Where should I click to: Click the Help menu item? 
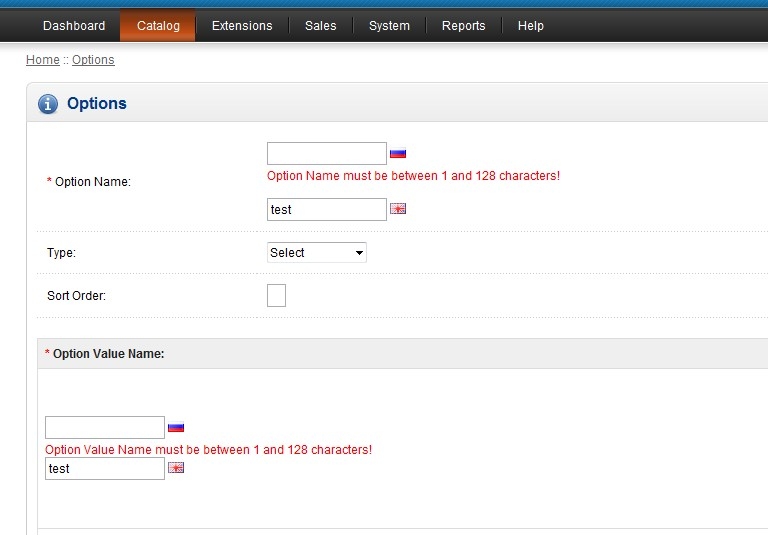tap(531, 26)
